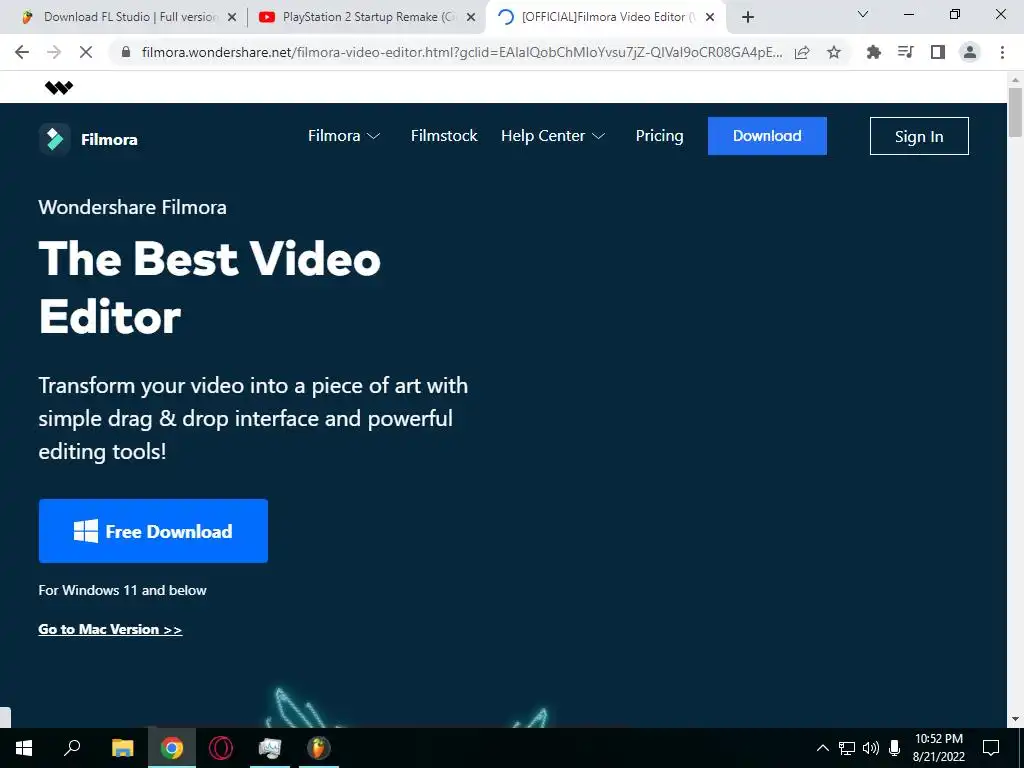
Task: Close the Filmora Video Editor tab
Action: point(710,18)
